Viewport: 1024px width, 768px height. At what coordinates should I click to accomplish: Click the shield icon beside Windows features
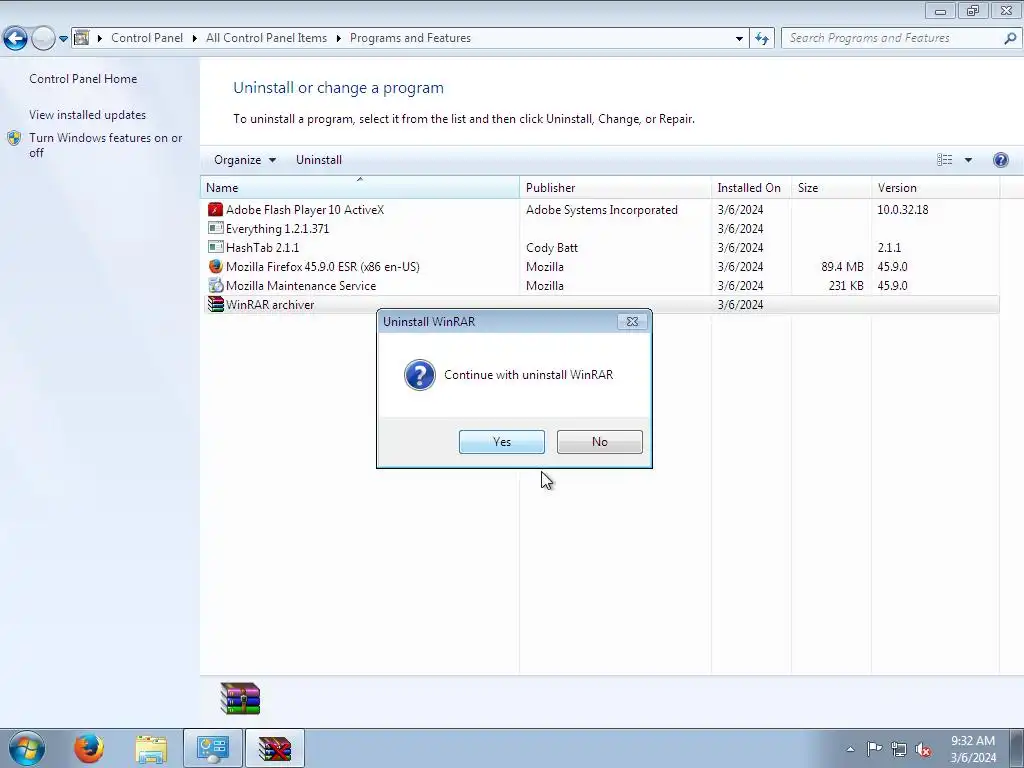[14, 138]
